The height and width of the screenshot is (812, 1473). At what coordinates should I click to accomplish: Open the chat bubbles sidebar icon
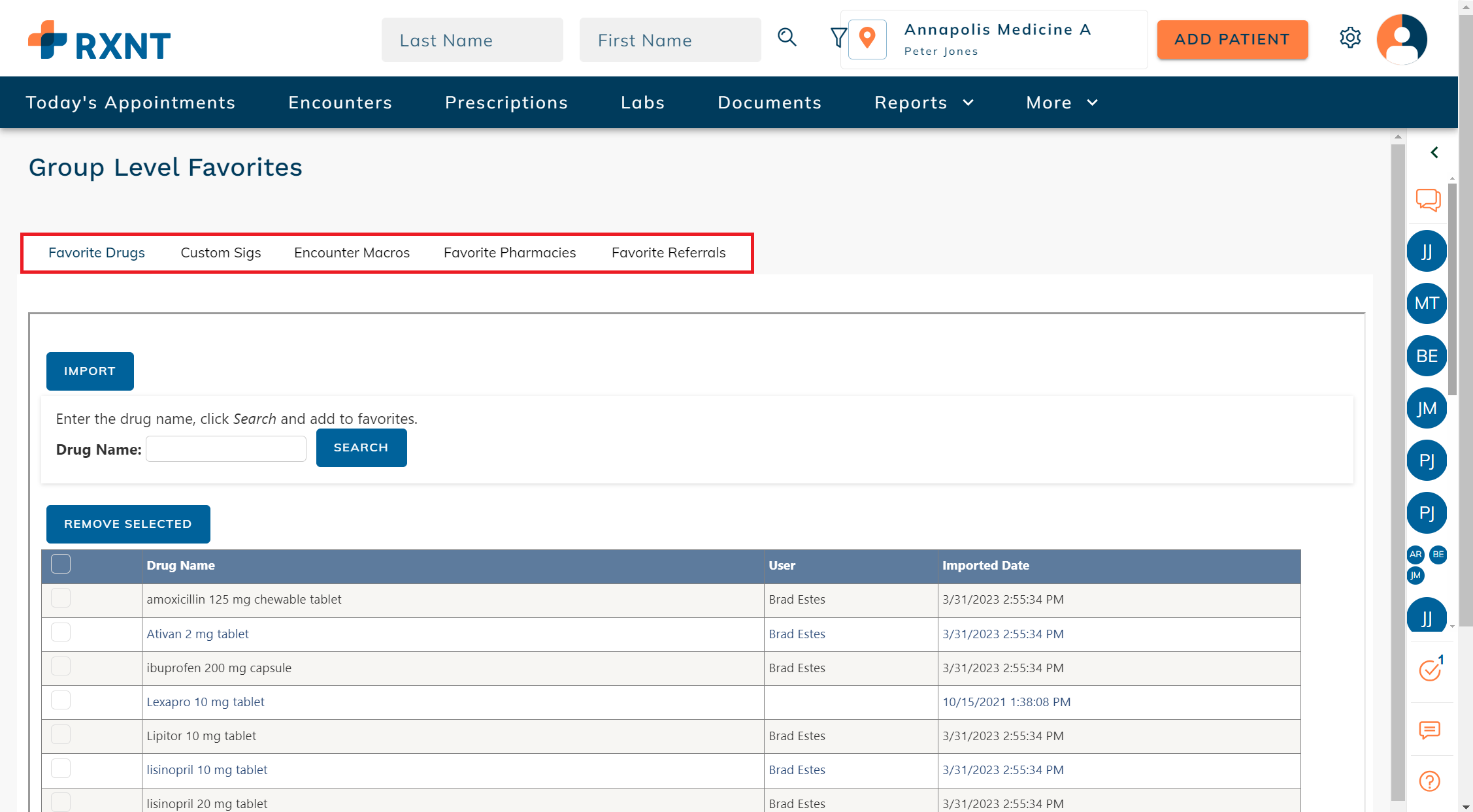[x=1428, y=199]
